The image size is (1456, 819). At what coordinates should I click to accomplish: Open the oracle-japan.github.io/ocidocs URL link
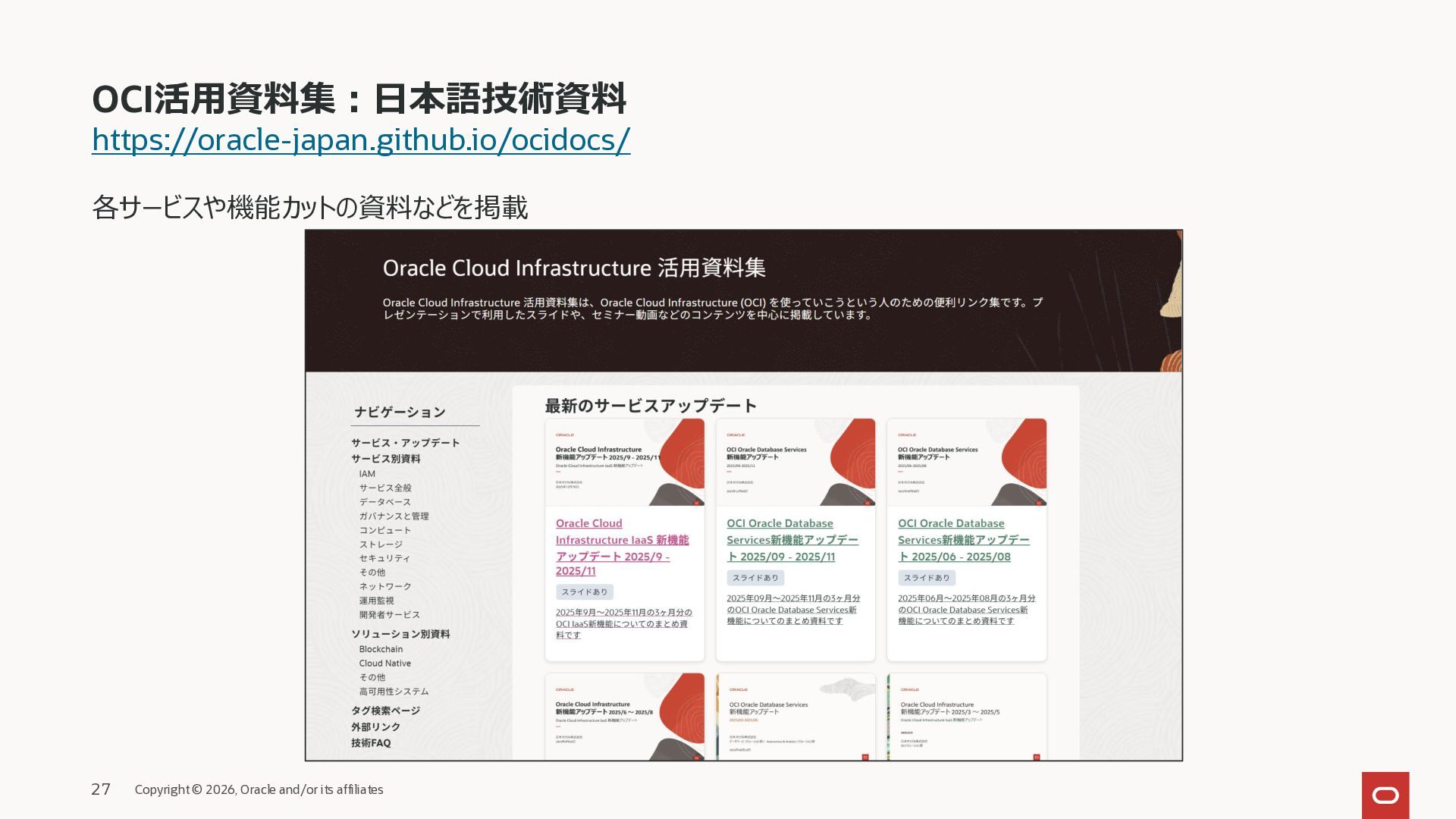click(x=361, y=140)
